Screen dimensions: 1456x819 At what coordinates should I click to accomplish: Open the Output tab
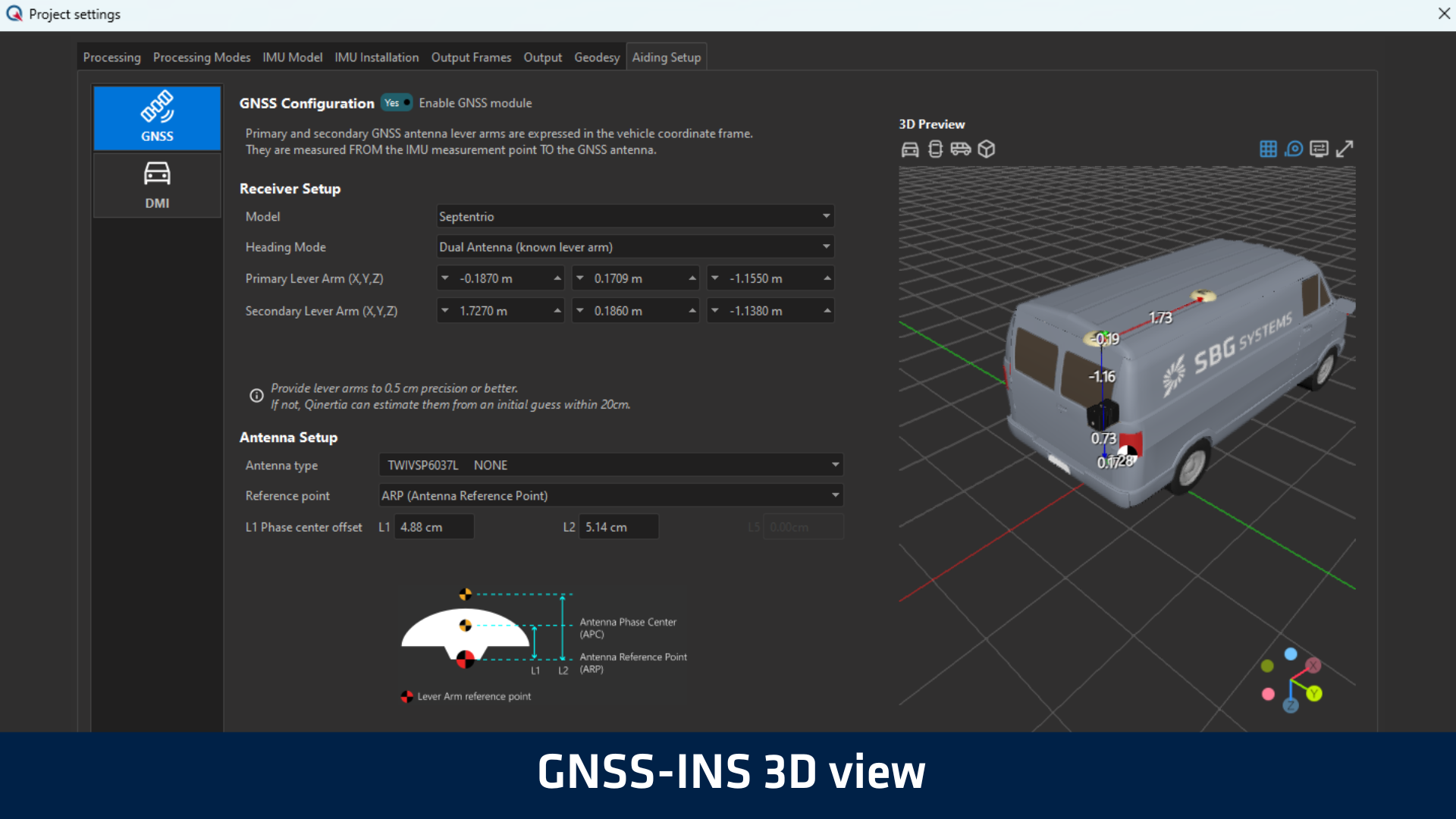[543, 57]
